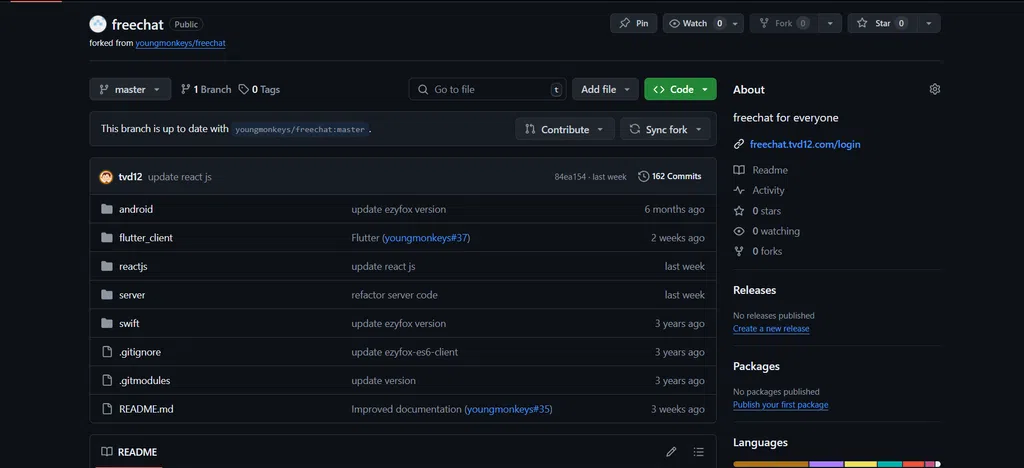The height and width of the screenshot is (468, 1024).
Task: Click the branch icon next to 1 Branch
Action: pos(185,89)
